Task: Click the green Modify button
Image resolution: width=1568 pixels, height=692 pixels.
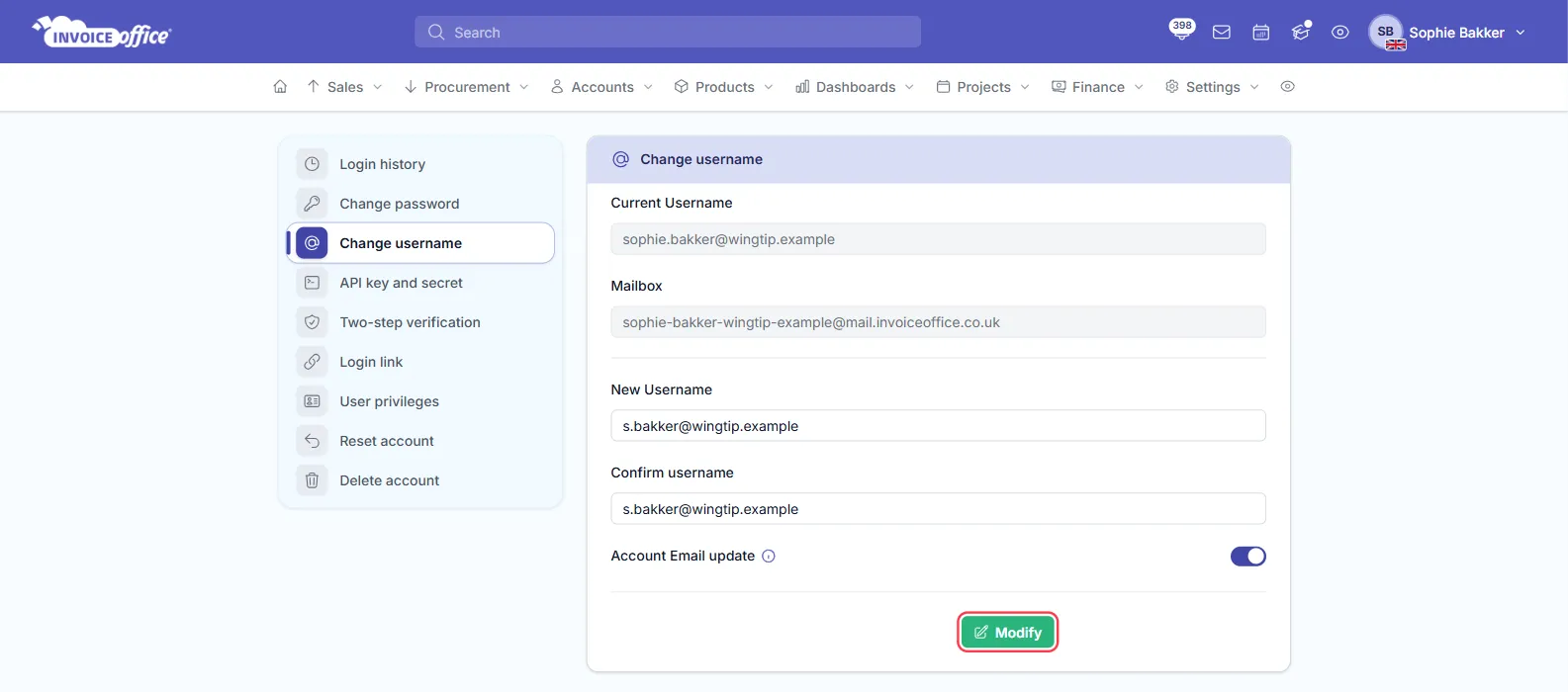Action: [x=1008, y=633]
